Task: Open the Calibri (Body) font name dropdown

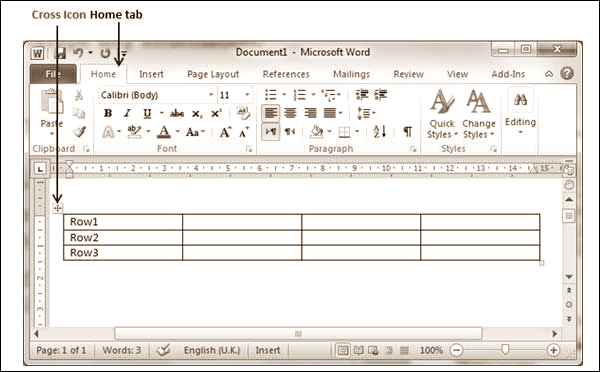Action: pyautogui.click(x=211, y=95)
